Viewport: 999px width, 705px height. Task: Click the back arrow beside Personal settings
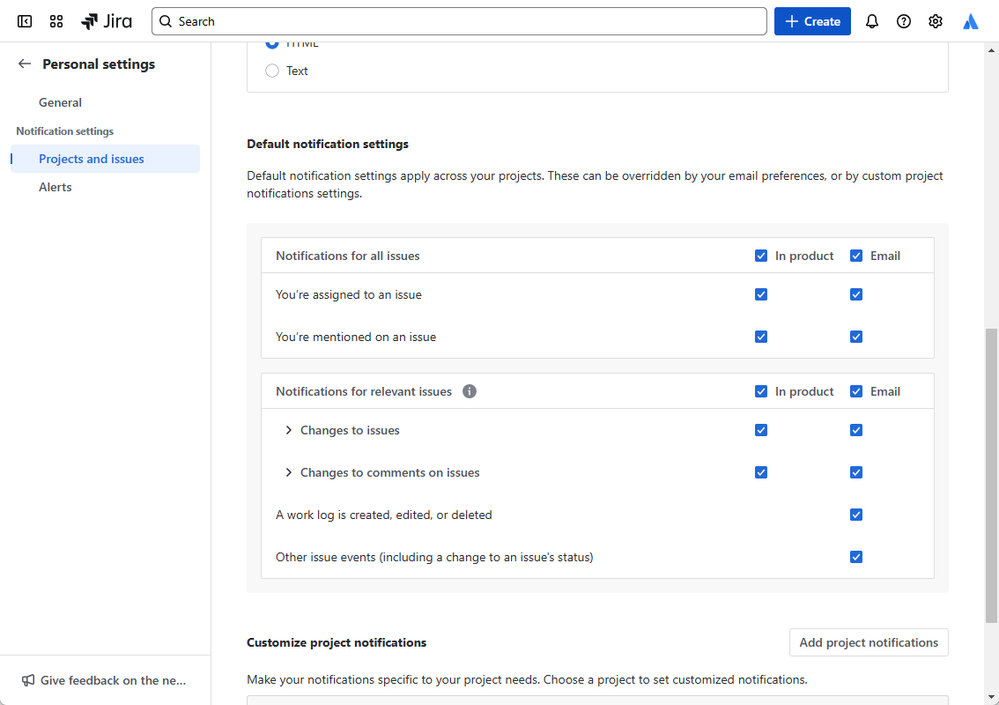25,64
